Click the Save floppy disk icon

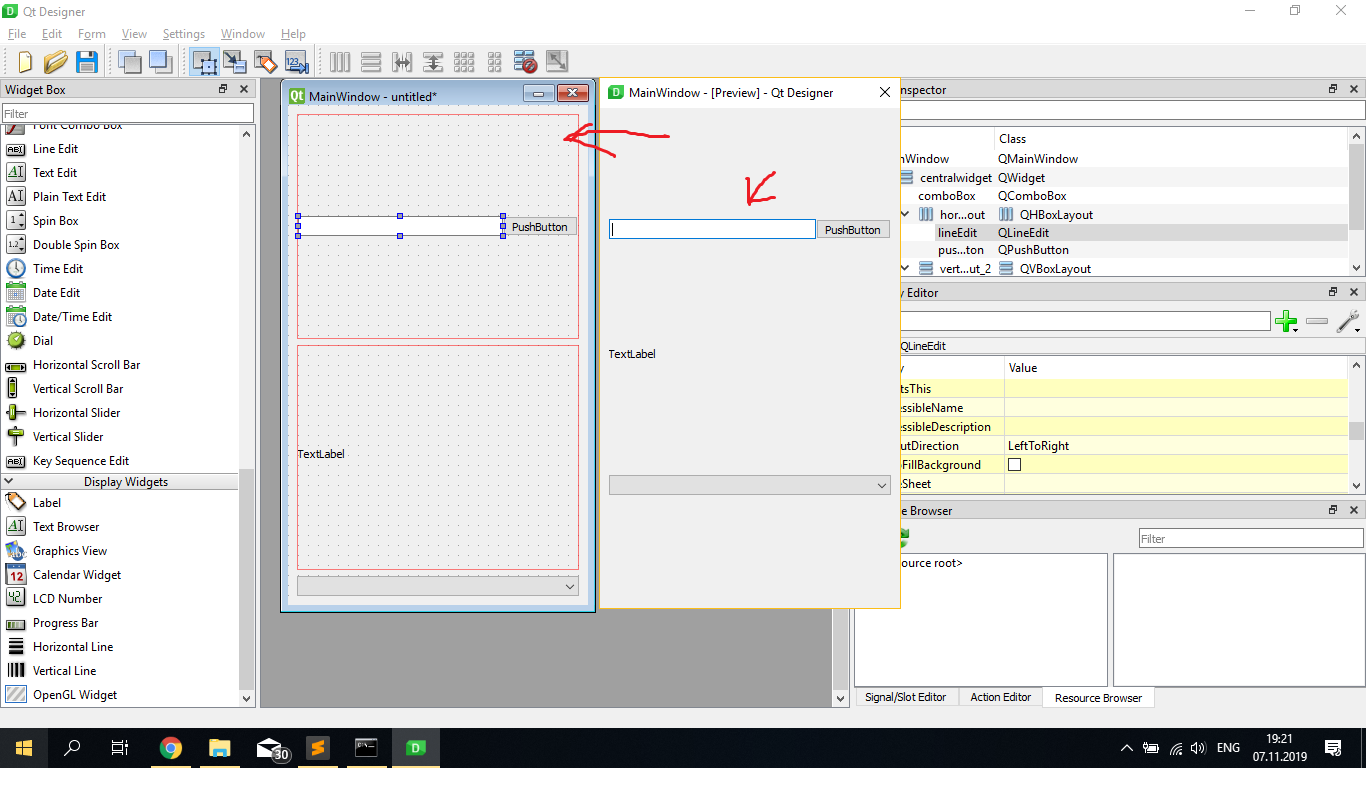pyautogui.click(x=87, y=62)
